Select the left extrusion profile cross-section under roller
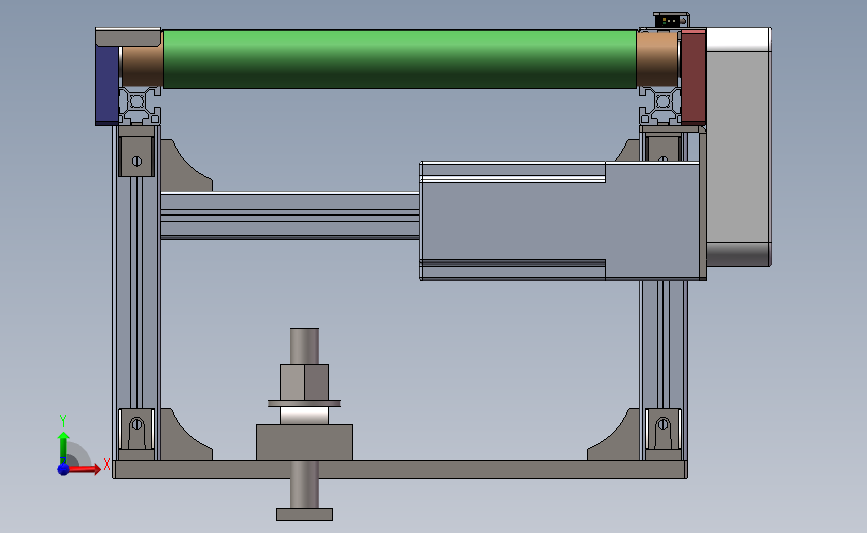Screen dimensions: 867x533 click(x=139, y=105)
